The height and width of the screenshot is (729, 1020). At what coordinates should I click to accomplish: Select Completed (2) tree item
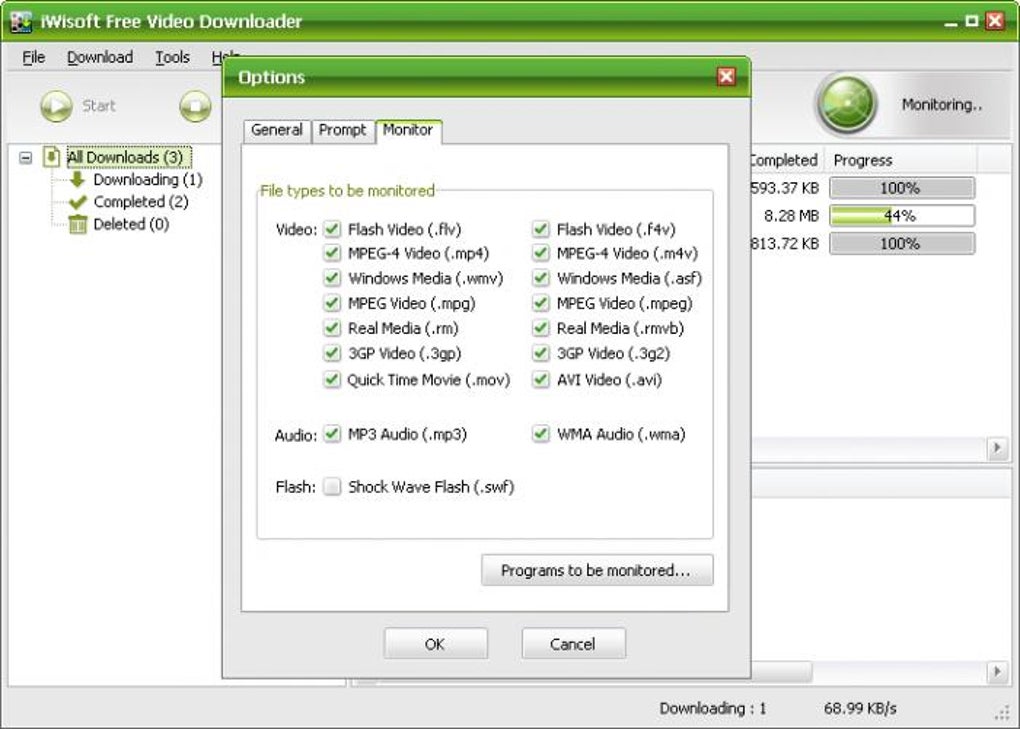click(141, 202)
